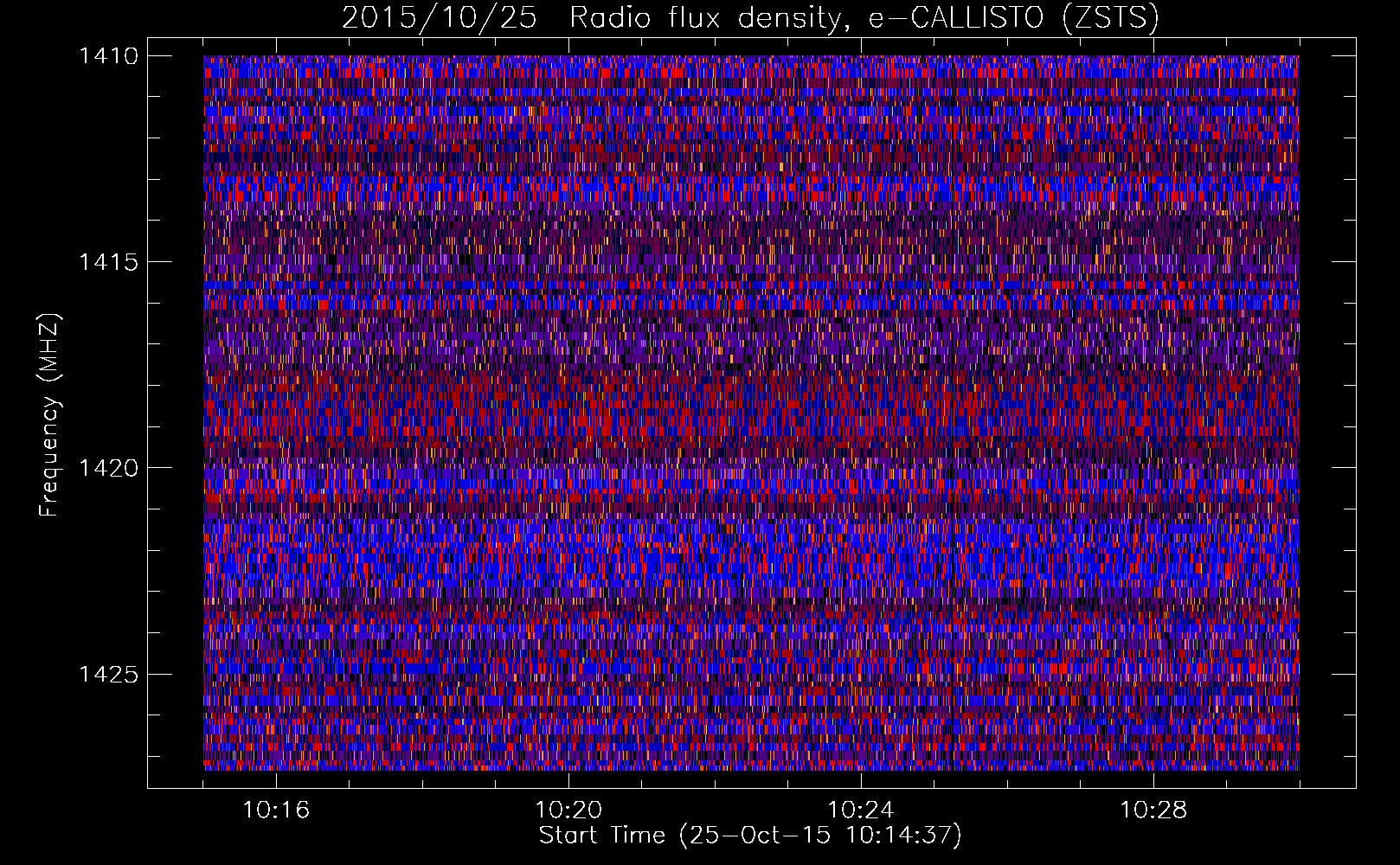Click the 10:20 time axis label
This screenshot has width=1400, height=865.
[x=568, y=811]
